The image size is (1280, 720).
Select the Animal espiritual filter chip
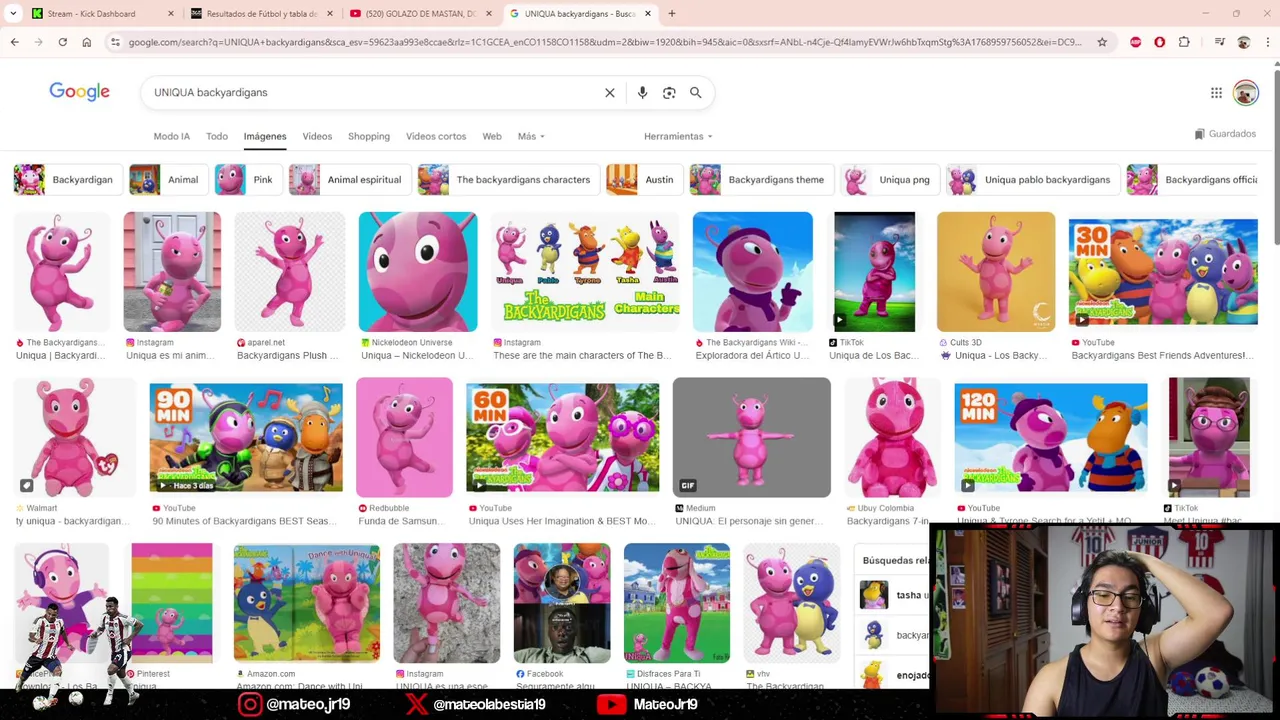click(x=348, y=180)
